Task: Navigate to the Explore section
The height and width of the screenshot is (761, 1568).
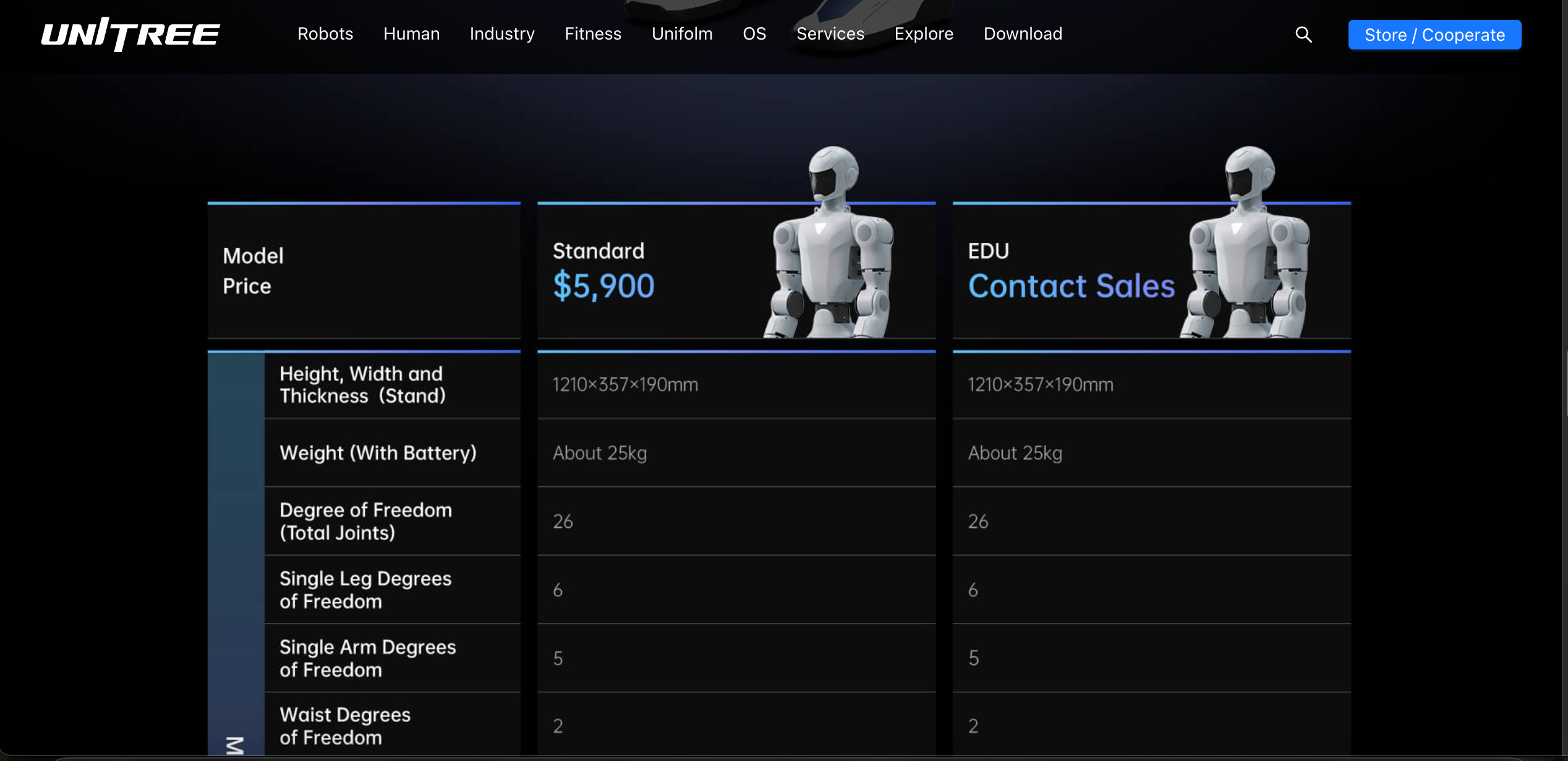Action: (924, 34)
